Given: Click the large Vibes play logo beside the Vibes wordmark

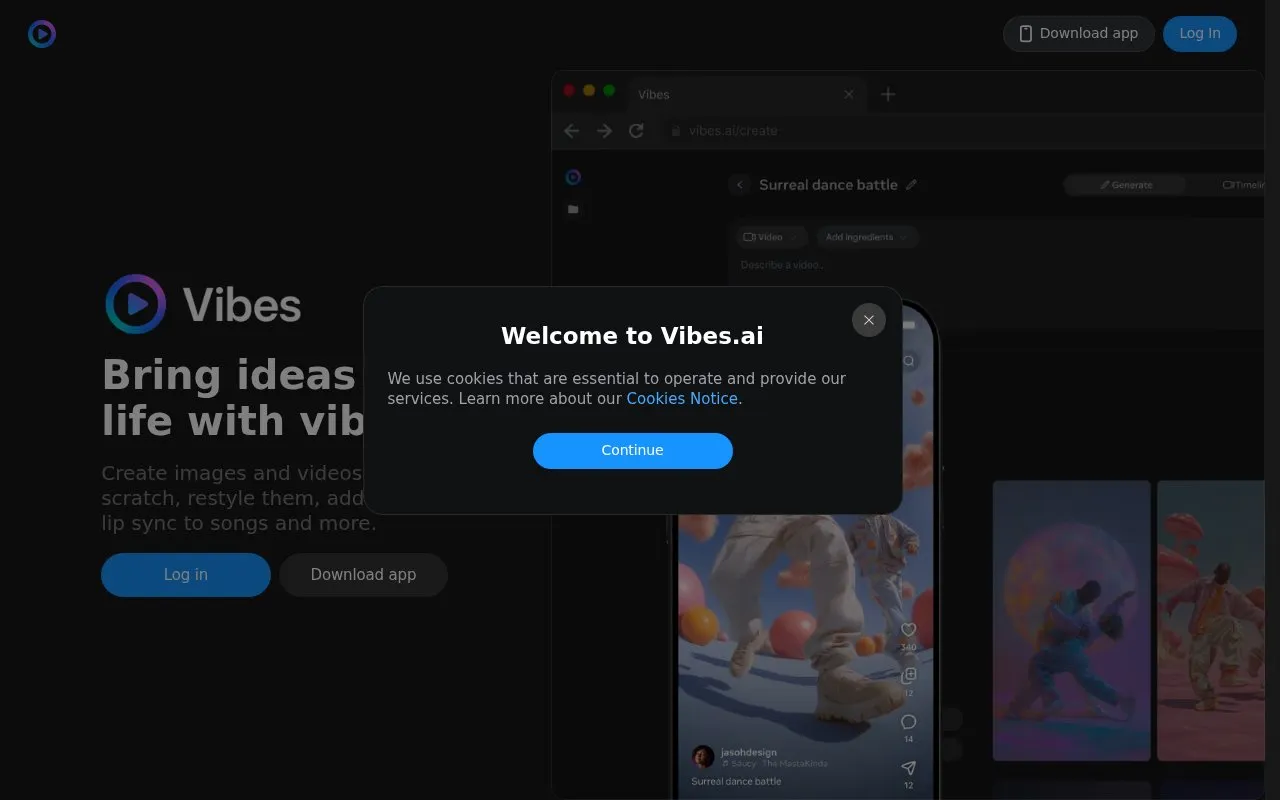Looking at the screenshot, I should point(136,304).
